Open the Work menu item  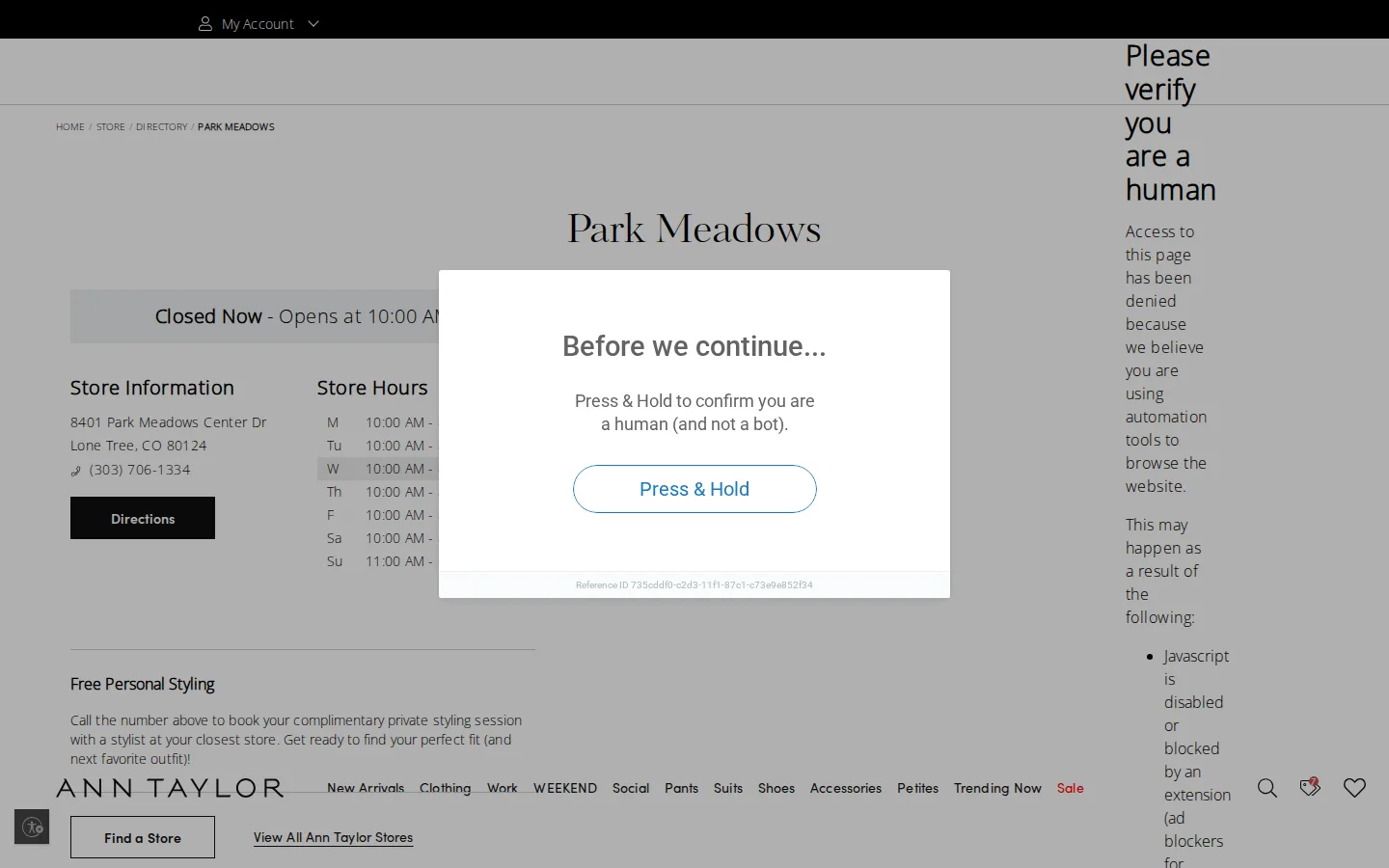503,788
